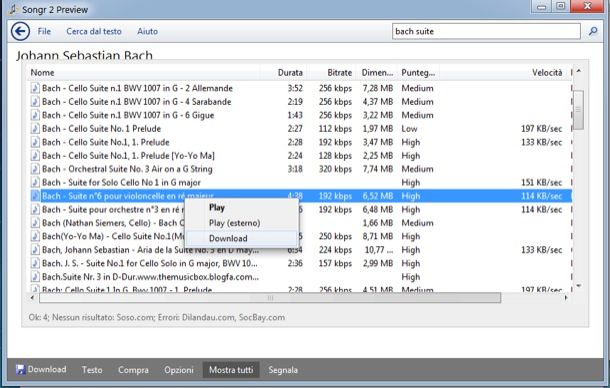Sort by the Punteg... column header

click(418, 72)
